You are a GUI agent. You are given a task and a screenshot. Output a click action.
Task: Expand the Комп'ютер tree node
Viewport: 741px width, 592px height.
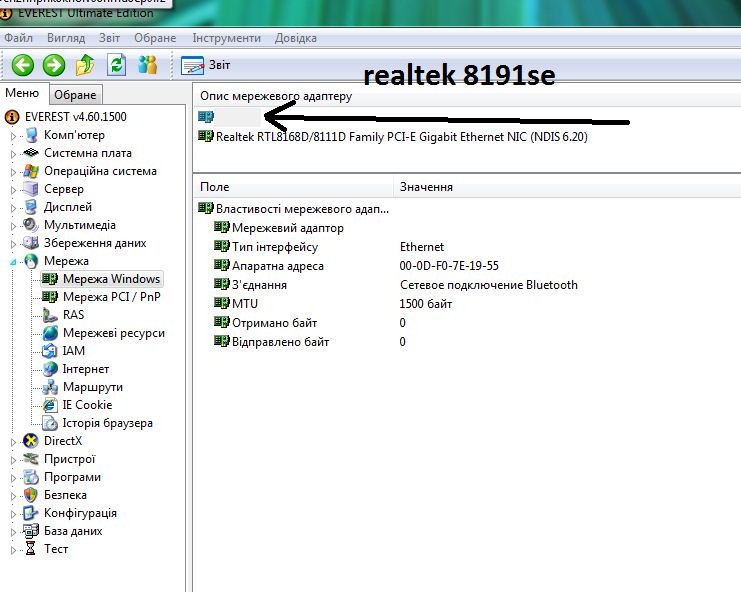pyautogui.click(x=13, y=136)
